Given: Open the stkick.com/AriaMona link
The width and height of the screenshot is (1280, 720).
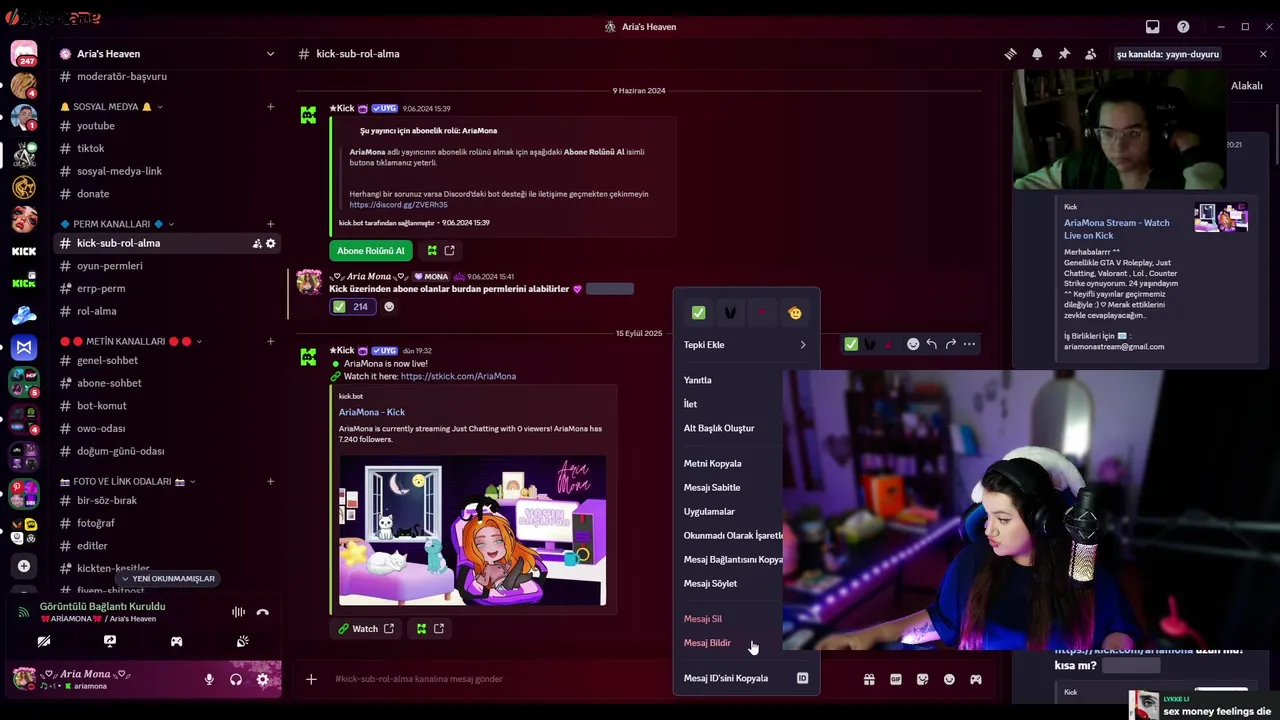Looking at the screenshot, I should pos(458,376).
